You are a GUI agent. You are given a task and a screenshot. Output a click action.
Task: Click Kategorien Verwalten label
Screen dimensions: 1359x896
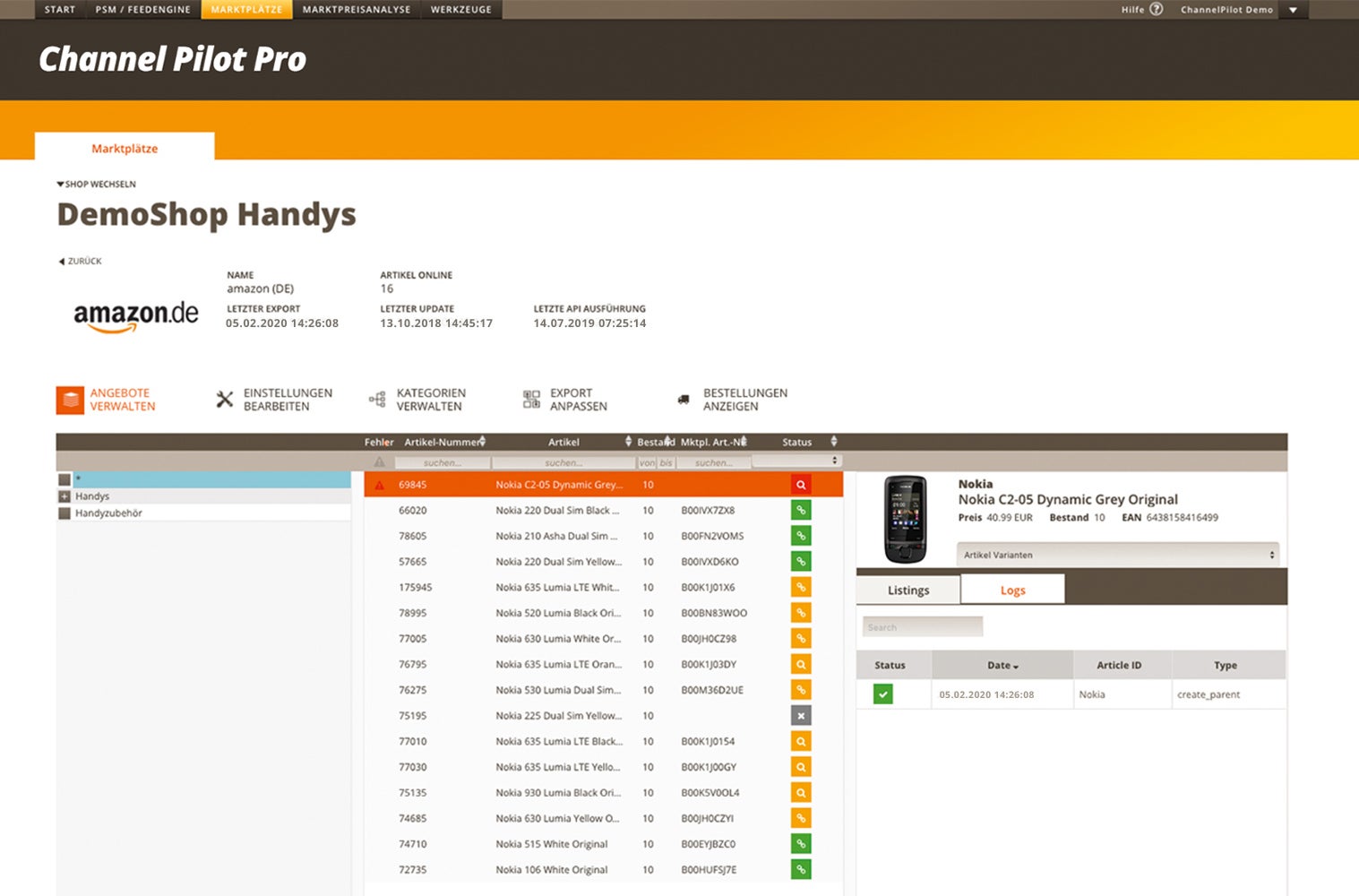431,400
